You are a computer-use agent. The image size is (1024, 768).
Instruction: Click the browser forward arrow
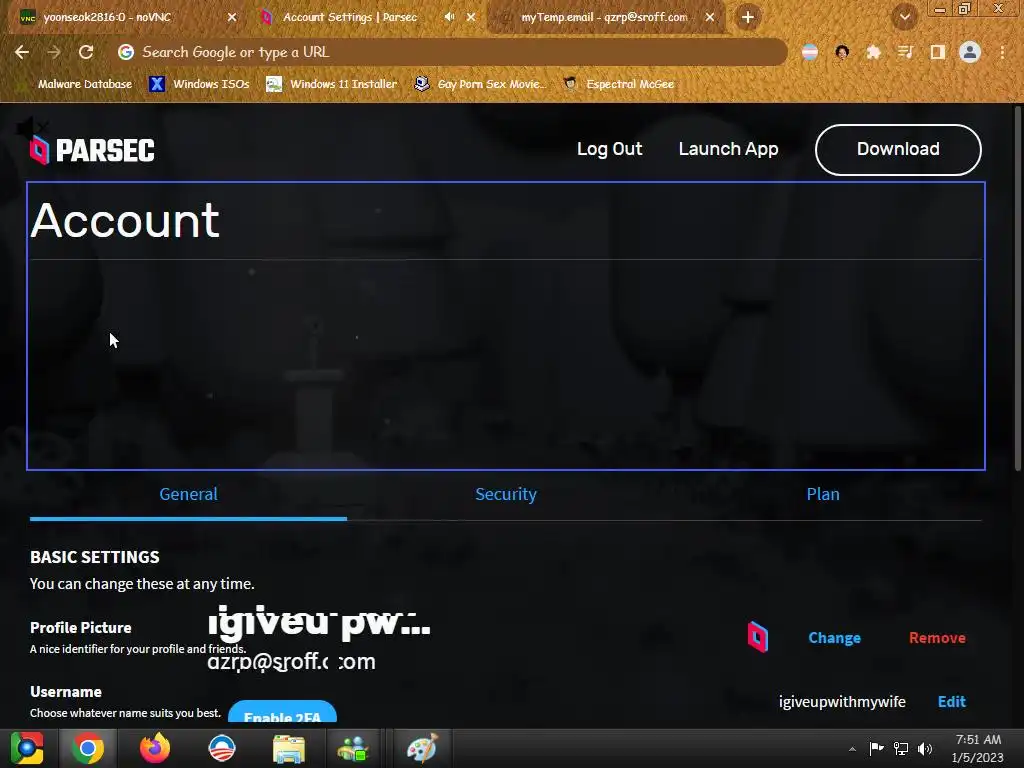point(54,52)
